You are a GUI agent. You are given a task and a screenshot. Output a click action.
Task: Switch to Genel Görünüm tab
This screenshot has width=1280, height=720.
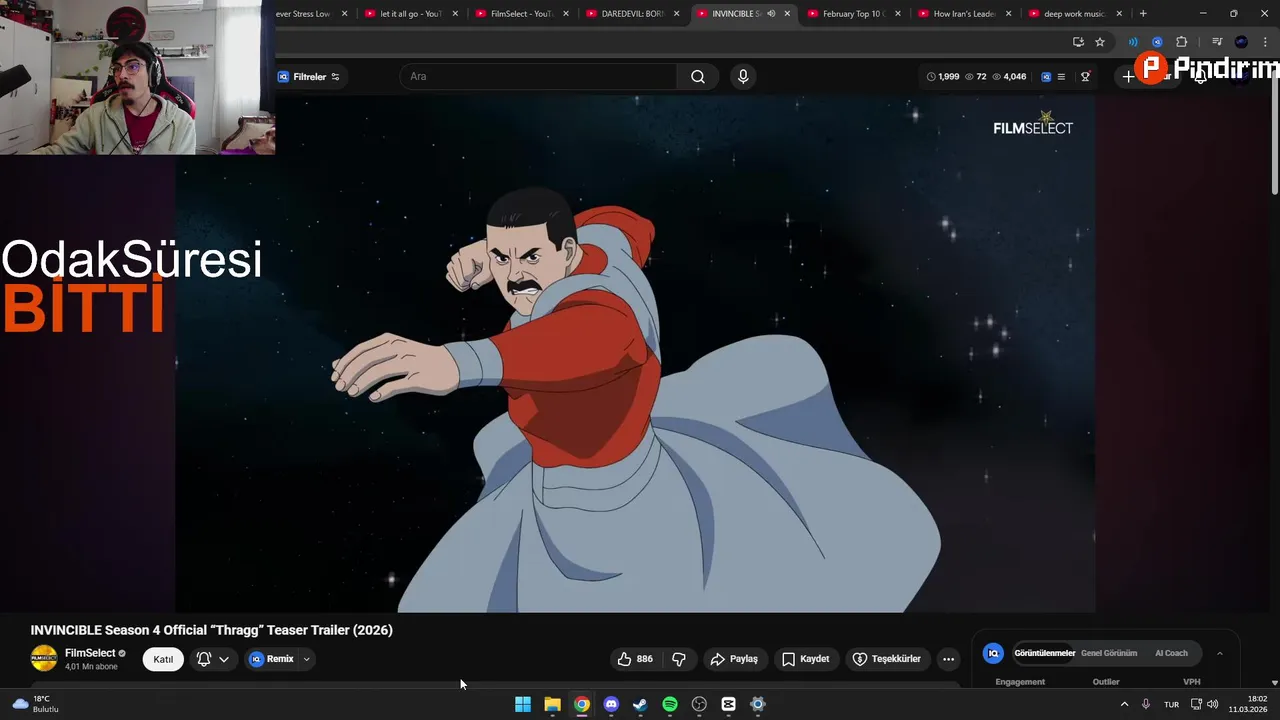click(1109, 653)
